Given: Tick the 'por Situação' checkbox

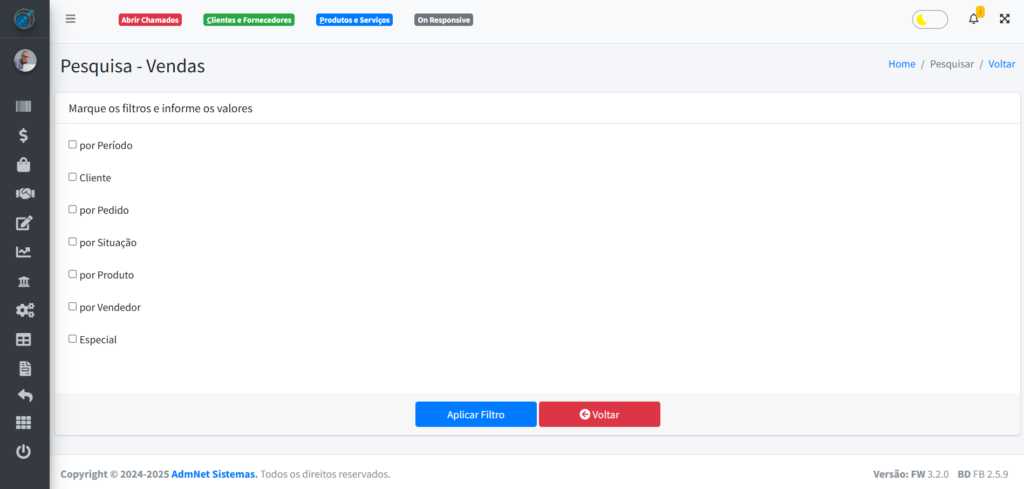Looking at the screenshot, I should pyautogui.click(x=72, y=242).
